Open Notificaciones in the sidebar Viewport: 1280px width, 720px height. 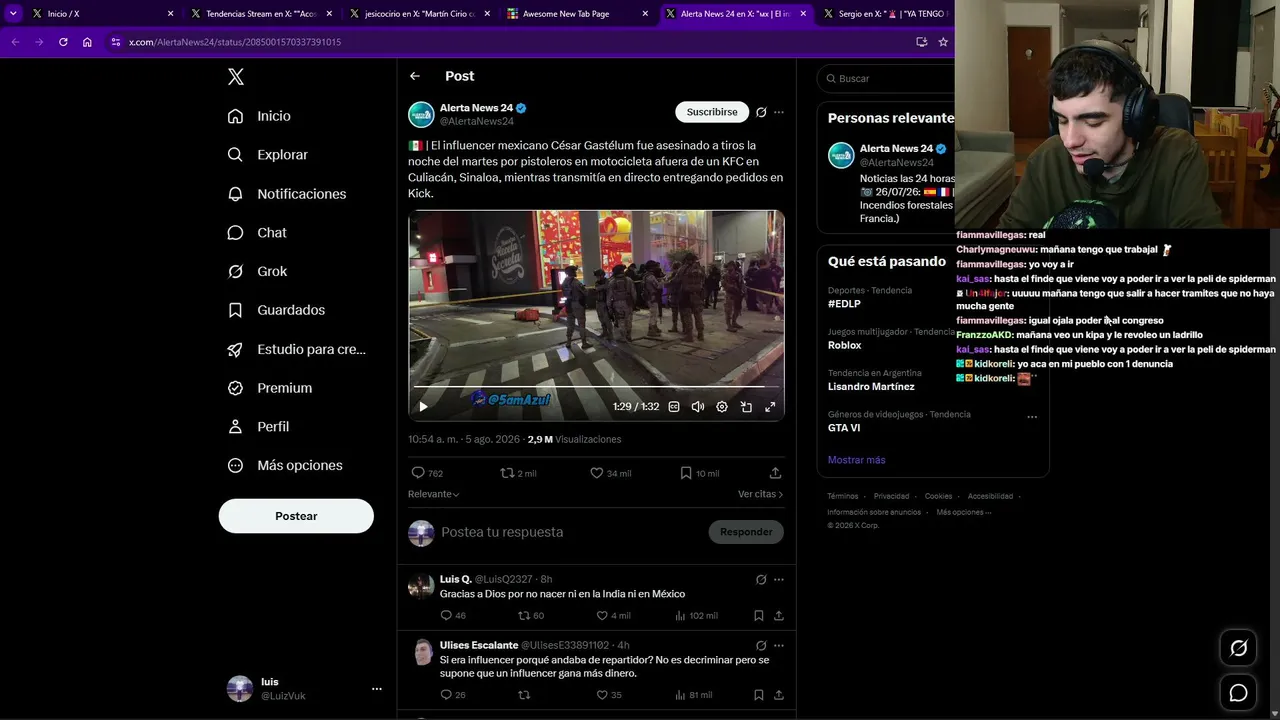[287, 194]
